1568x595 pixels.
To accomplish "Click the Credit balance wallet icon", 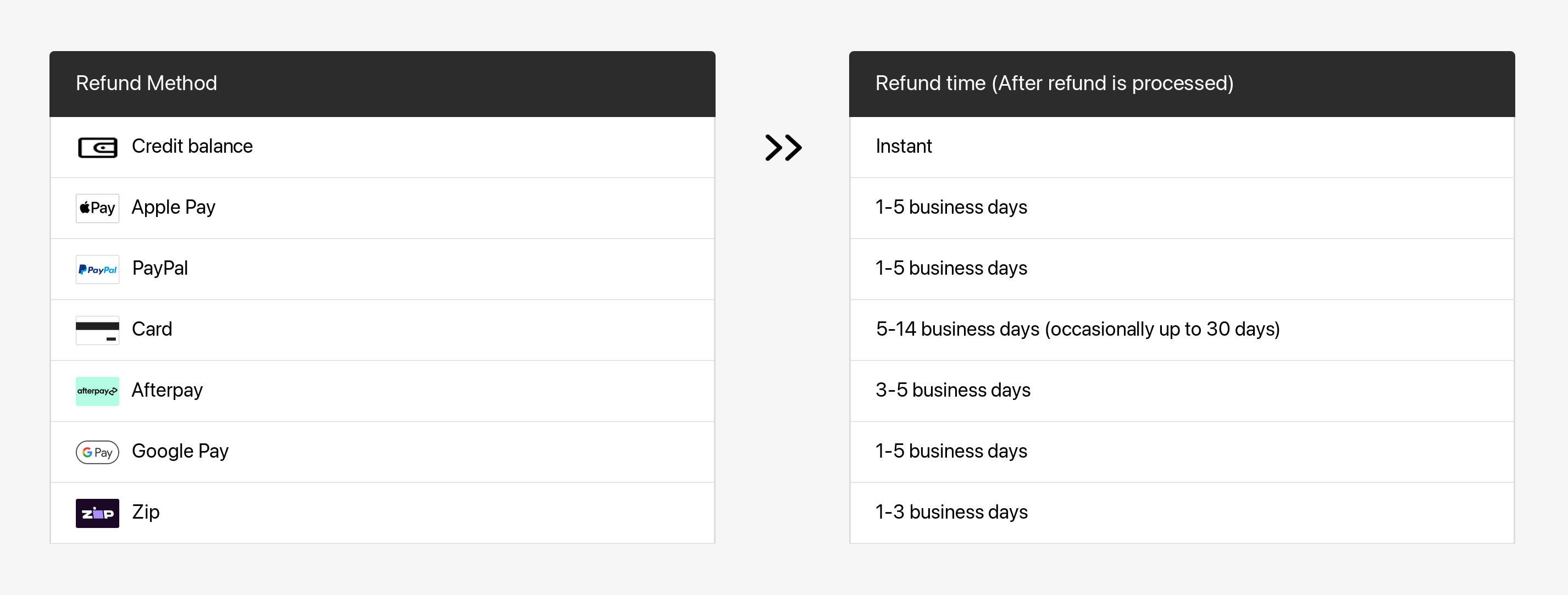I will [97, 147].
